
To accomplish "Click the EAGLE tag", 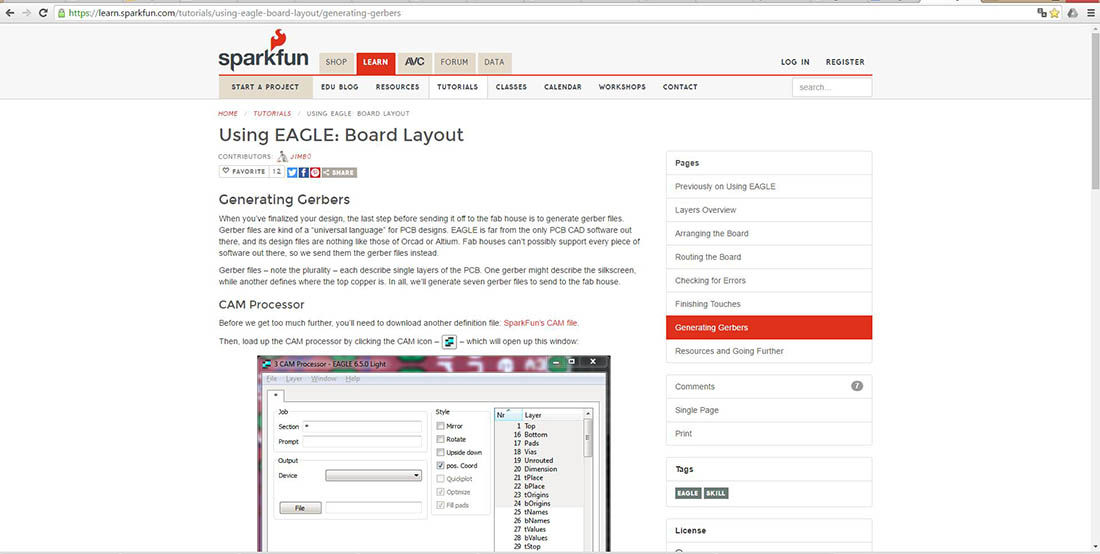I will [x=688, y=493].
